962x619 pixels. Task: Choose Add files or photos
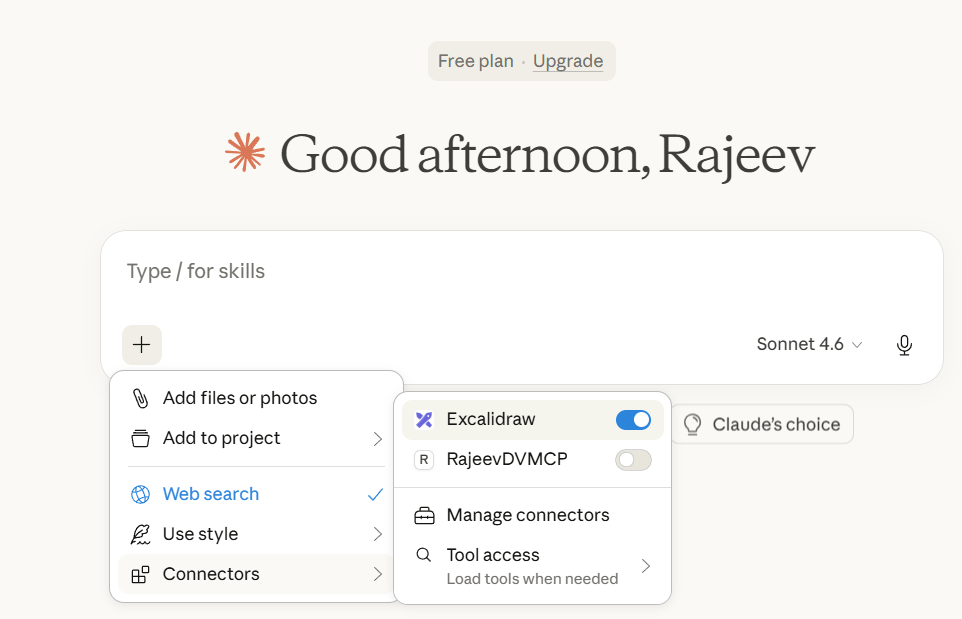coord(239,398)
